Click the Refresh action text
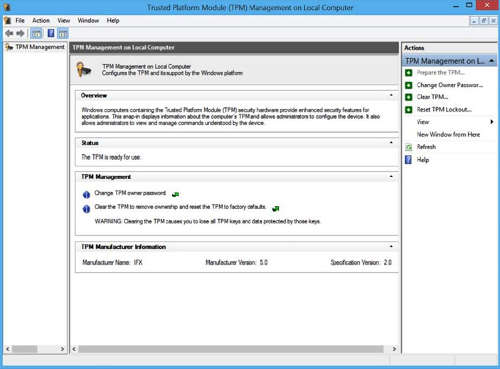 point(426,147)
